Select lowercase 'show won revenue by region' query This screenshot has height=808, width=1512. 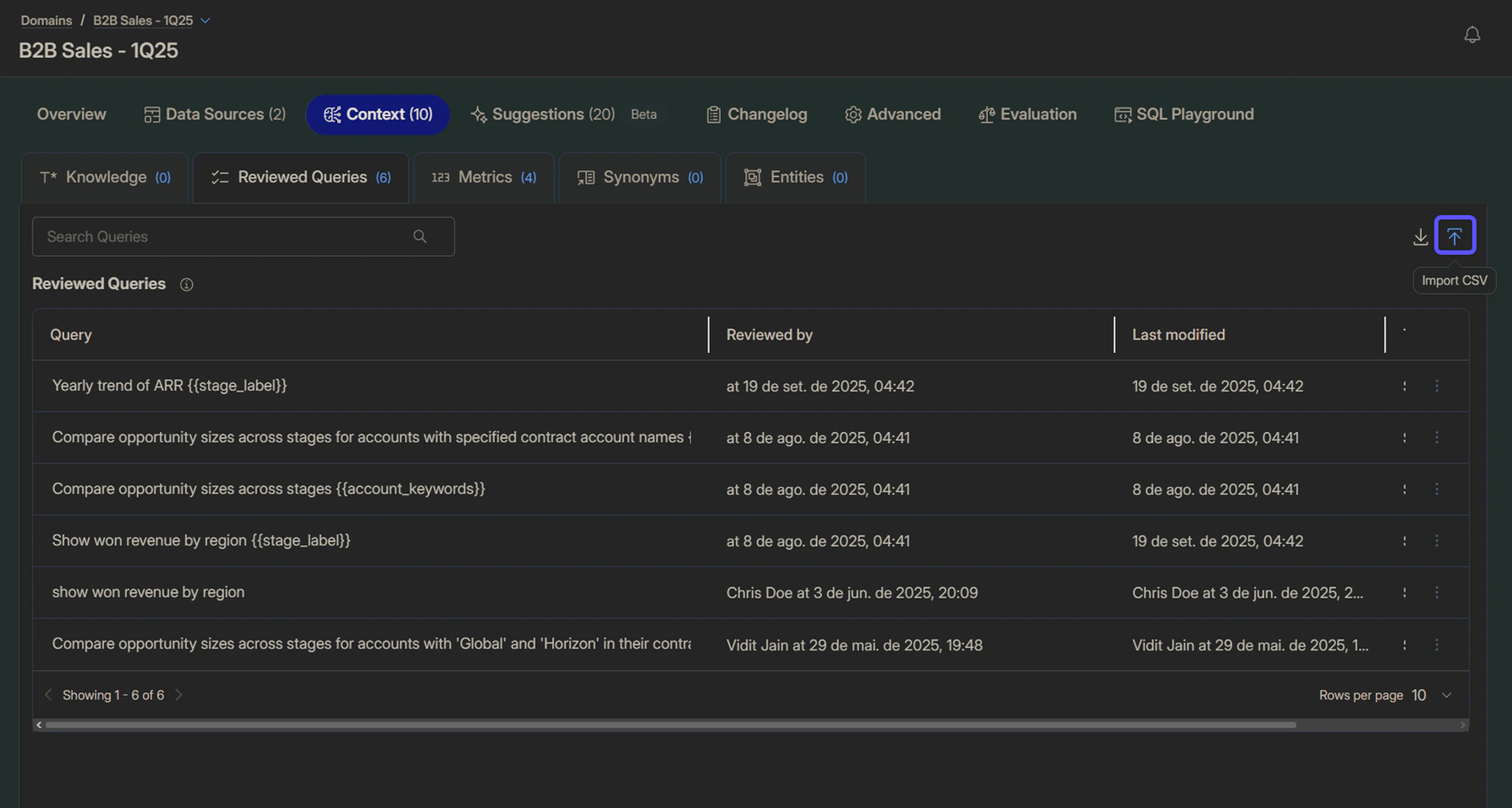pyautogui.click(x=148, y=592)
